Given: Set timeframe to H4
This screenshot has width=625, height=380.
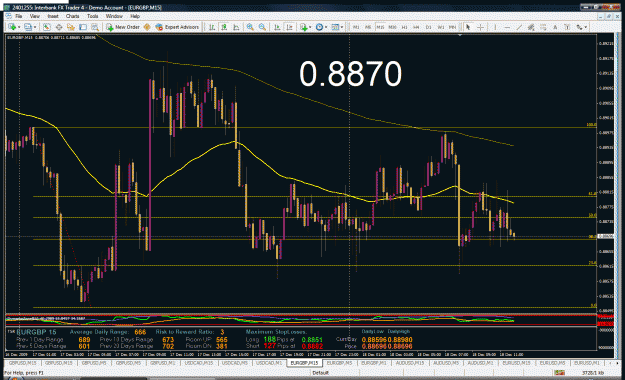Looking at the screenshot, I should click(417, 27).
